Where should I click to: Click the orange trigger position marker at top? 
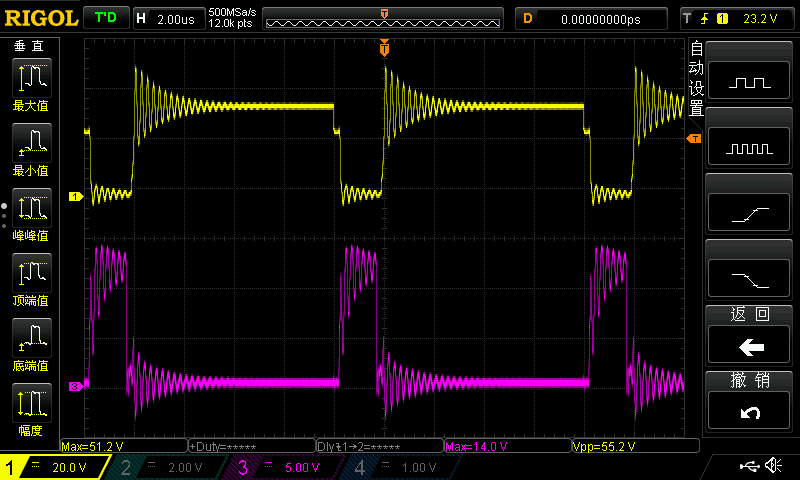[384, 48]
